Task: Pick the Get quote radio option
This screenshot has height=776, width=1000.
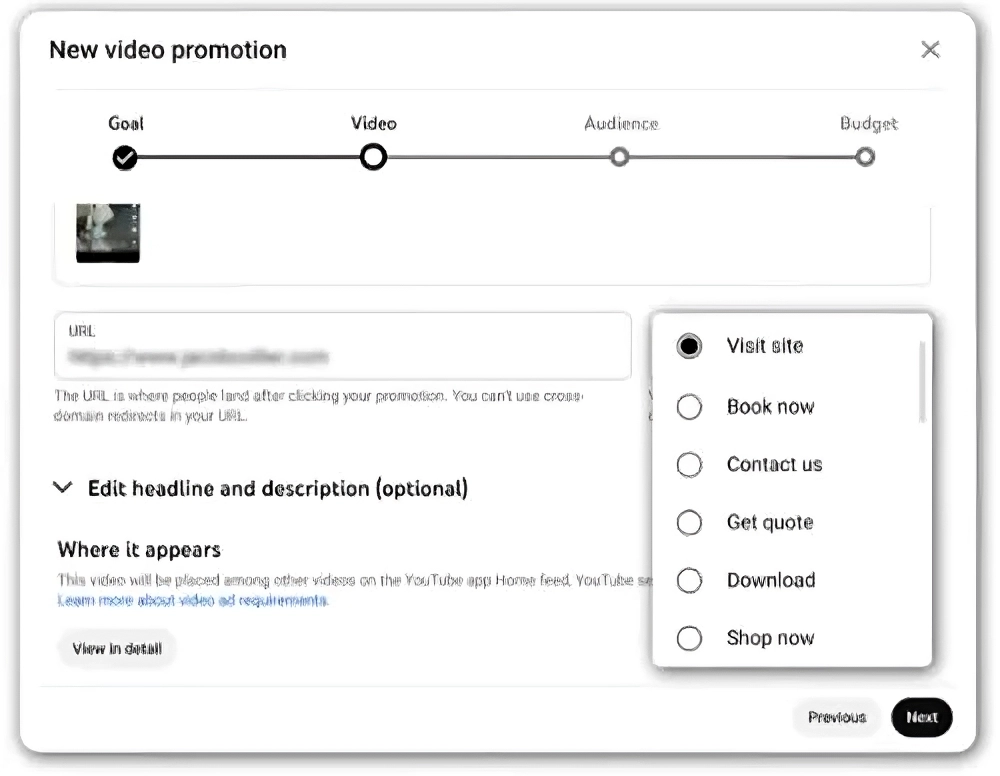Action: (689, 523)
